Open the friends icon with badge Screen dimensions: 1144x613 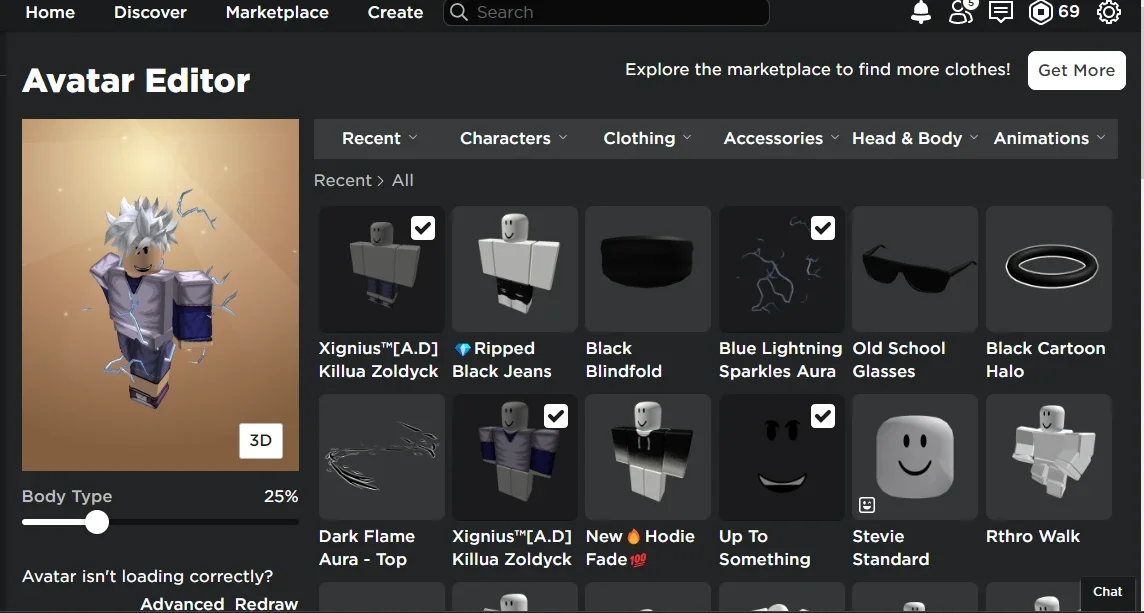[x=962, y=12]
